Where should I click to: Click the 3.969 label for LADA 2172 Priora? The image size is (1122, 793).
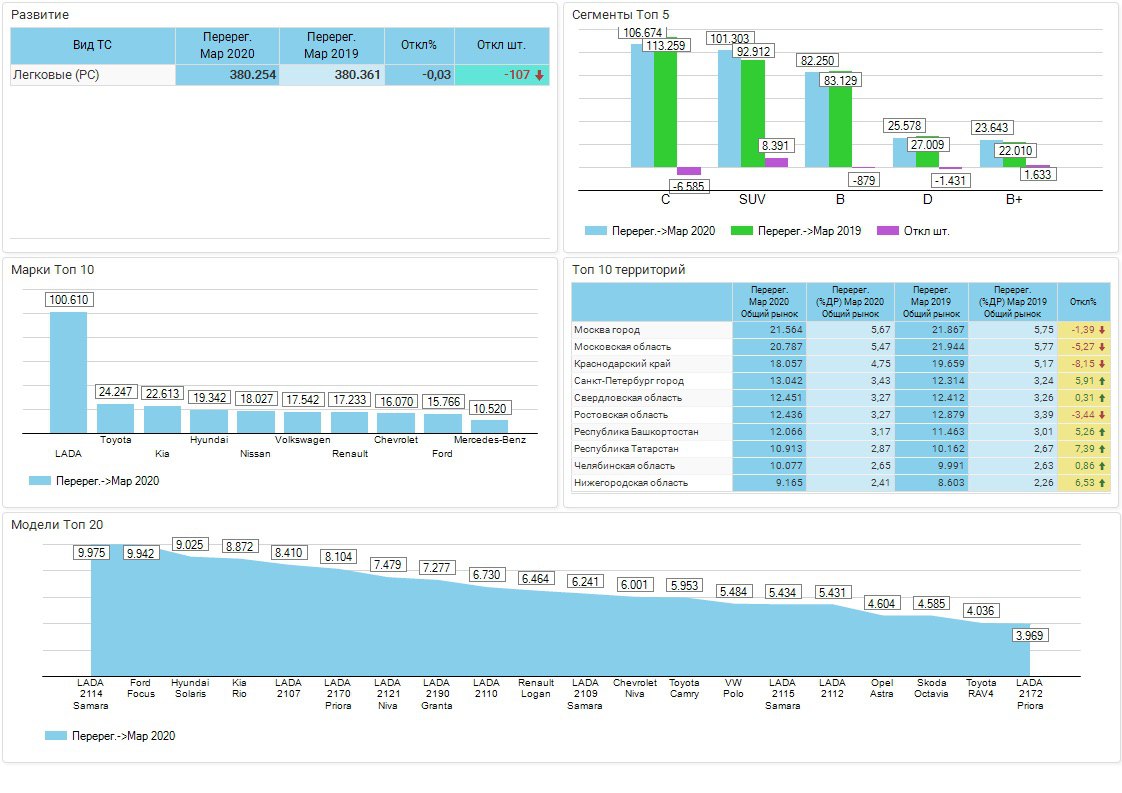(x=1030, y=635)
